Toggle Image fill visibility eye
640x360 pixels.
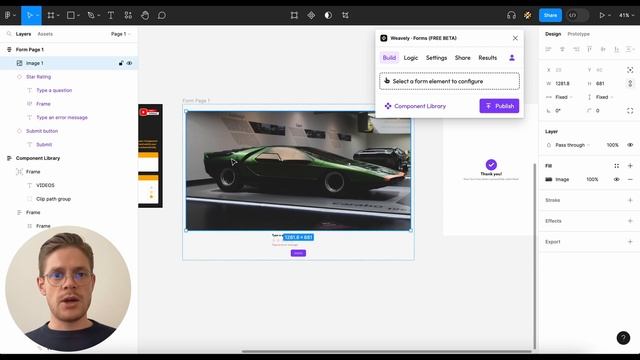coord(616,180)
